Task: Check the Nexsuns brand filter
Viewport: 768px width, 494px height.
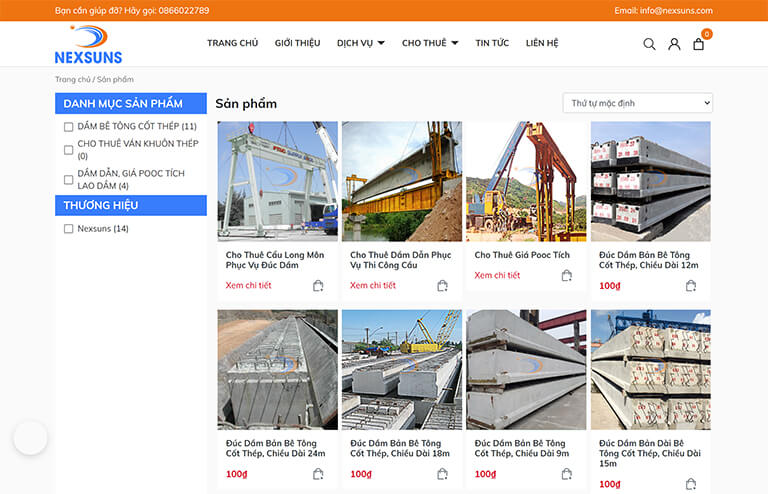Action: pos(69,229)
